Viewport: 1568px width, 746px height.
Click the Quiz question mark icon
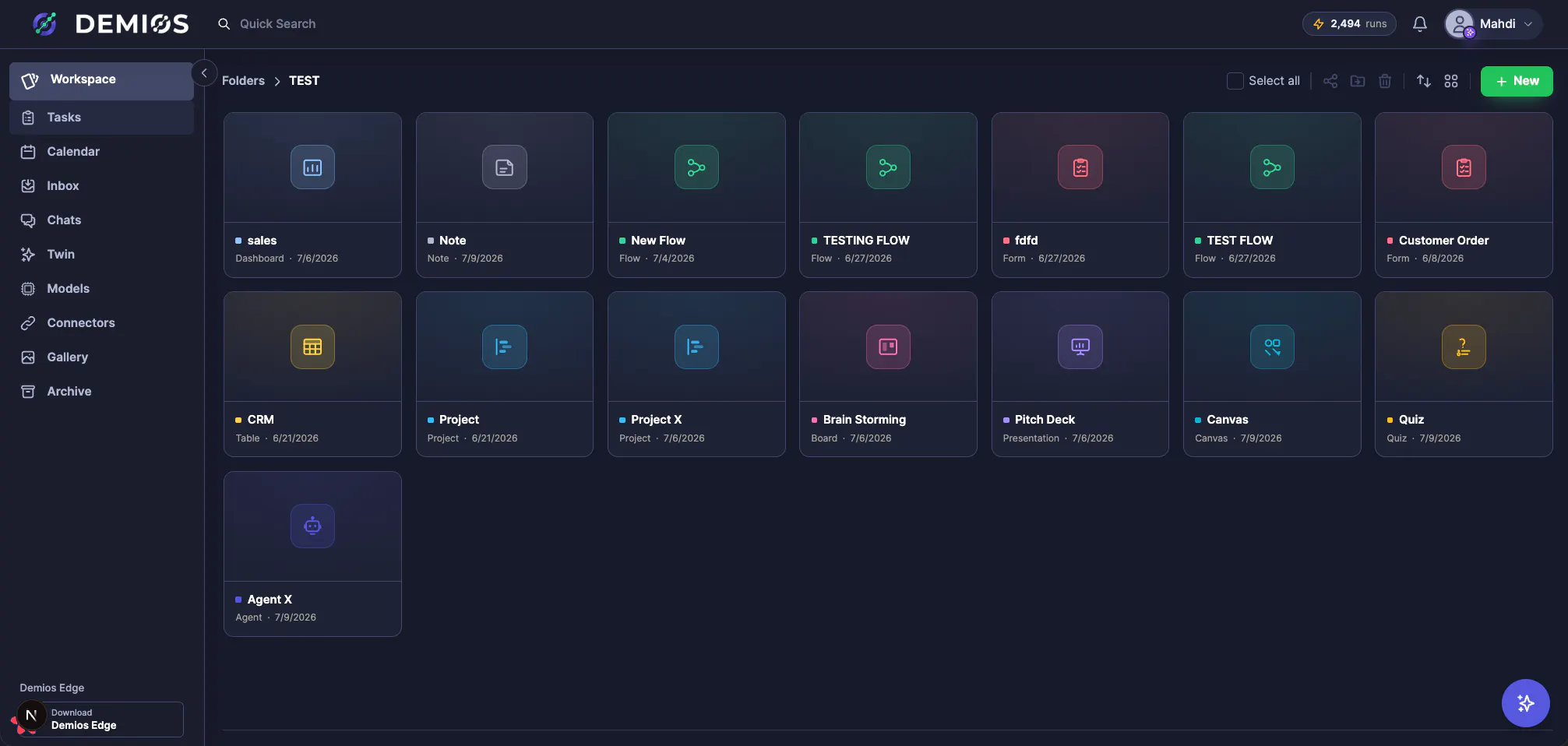tap(1464, 347)
